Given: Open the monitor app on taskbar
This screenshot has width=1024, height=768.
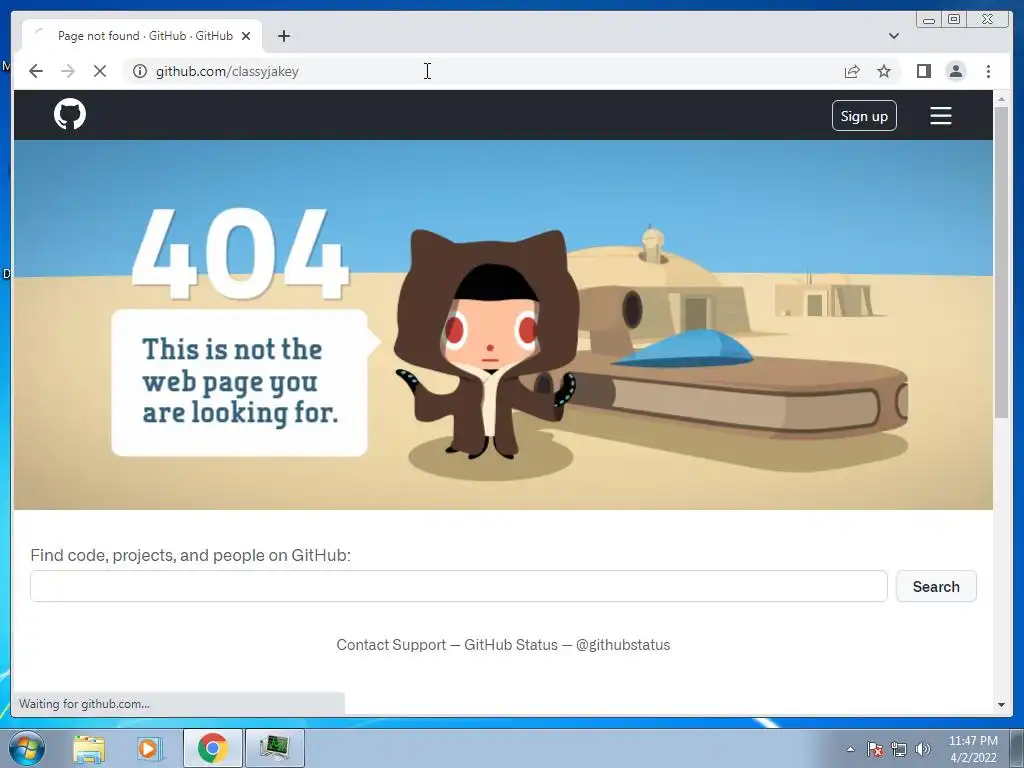Looking at the screenshot, I should pos(274,748).
